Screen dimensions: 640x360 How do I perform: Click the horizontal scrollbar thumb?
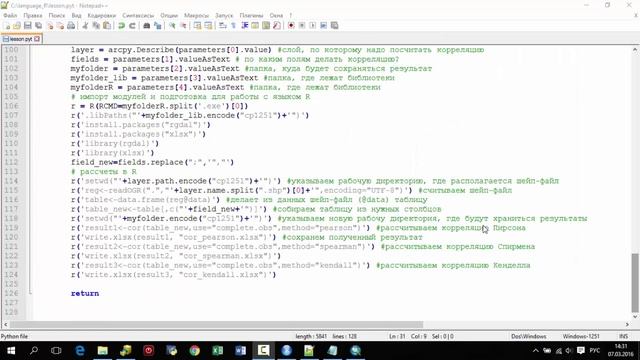(x=217, y=324)
